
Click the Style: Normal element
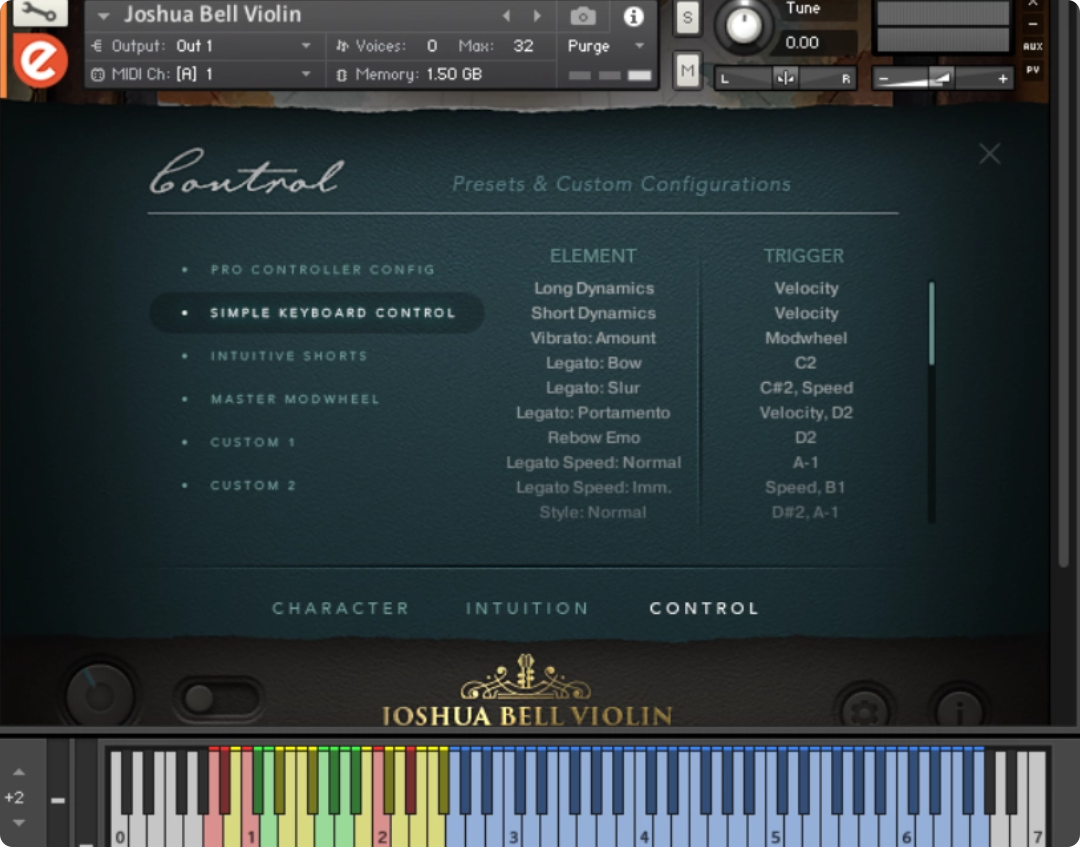click(x=594, y=512)
